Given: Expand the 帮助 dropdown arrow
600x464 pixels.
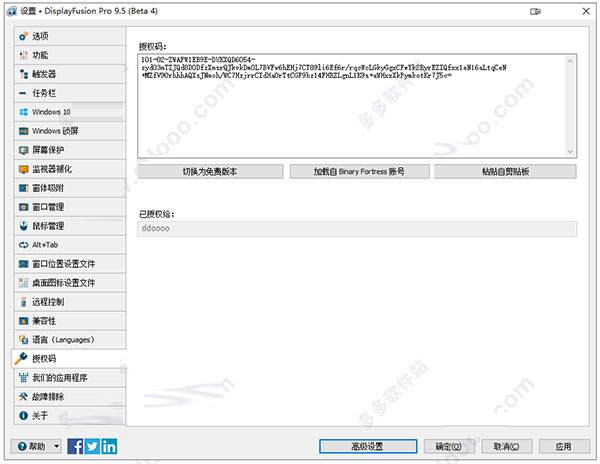Looking at the screenshot, I should pyautogui.click(x=57, y=446).
